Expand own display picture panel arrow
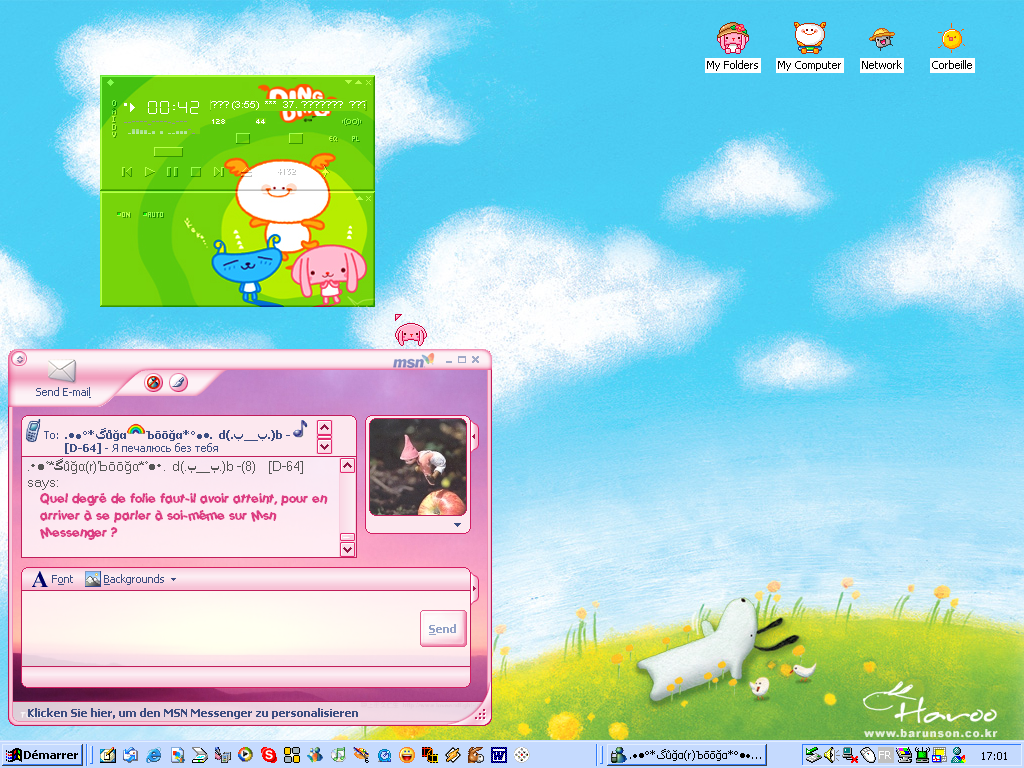Viewport: 1024px width, 768px height. [x=474, y=589]
